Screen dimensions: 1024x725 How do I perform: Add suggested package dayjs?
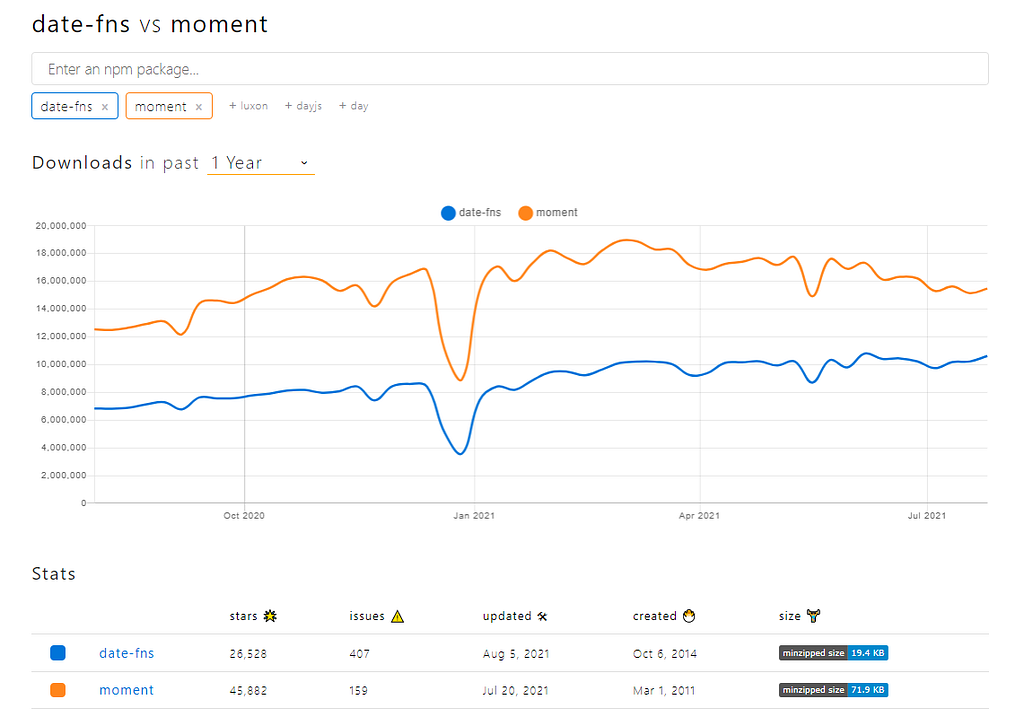tap(303, 106)
